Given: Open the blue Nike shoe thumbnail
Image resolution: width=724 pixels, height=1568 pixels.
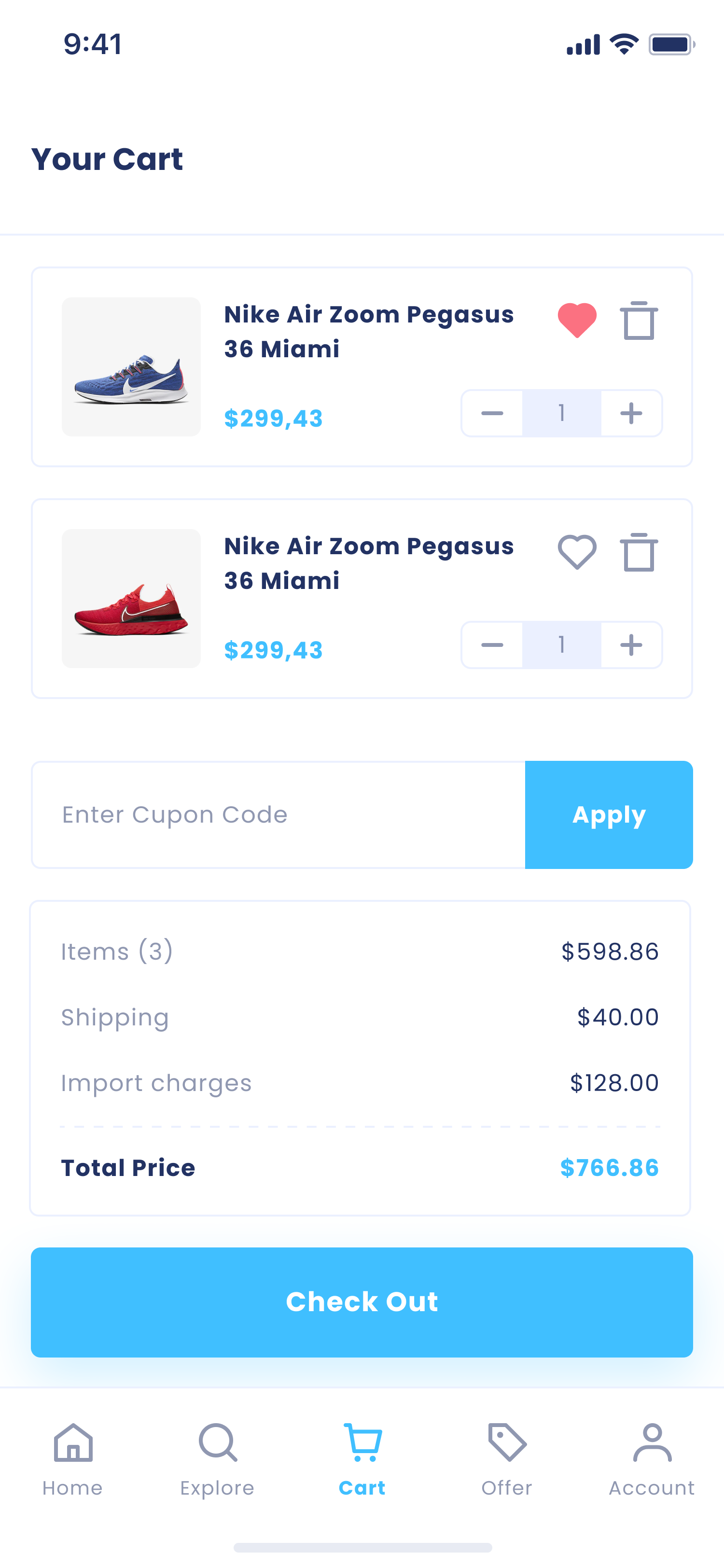Looking at the screenshot, I should (x=131, y=367).
